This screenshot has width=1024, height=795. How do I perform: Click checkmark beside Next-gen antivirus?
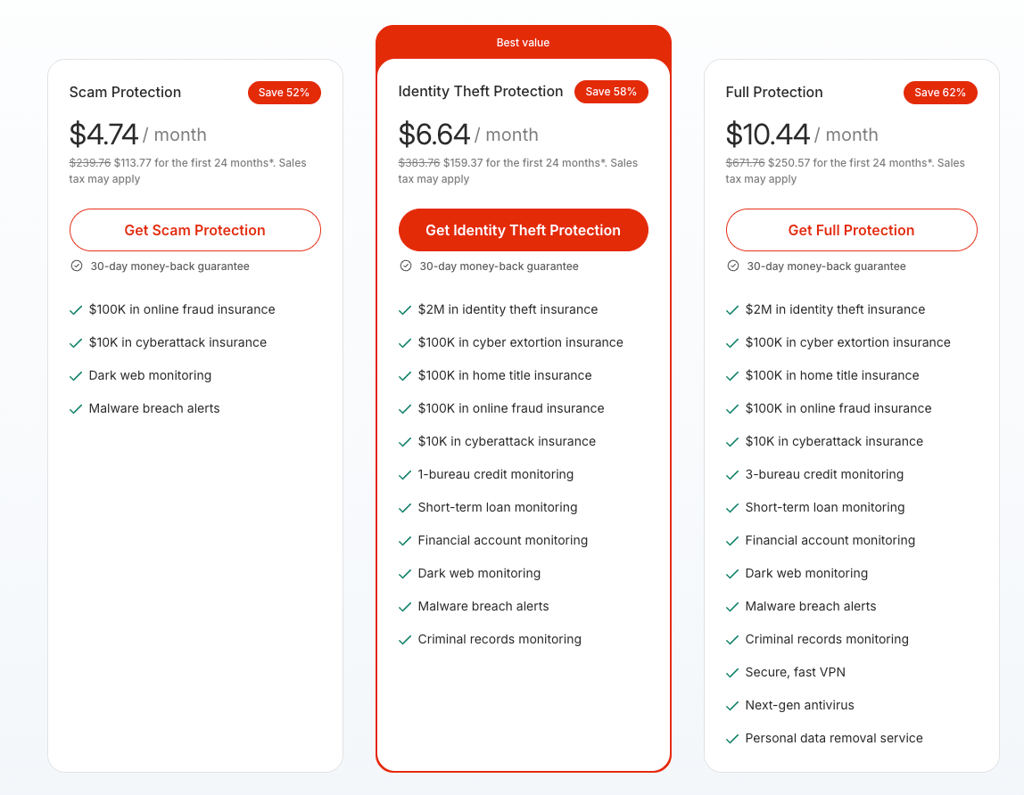(x=732, y=706)
